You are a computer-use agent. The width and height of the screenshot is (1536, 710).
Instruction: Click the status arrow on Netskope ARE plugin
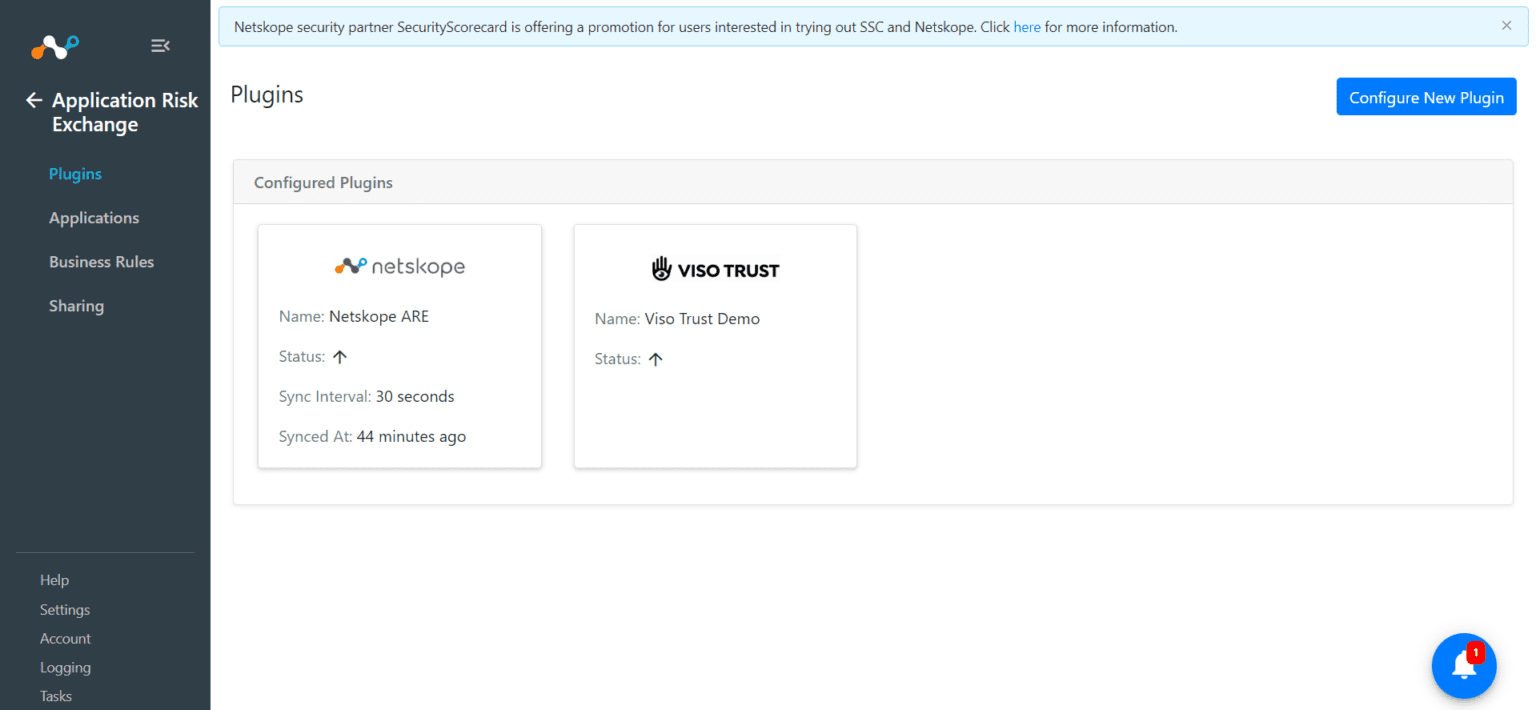[338, 356]
